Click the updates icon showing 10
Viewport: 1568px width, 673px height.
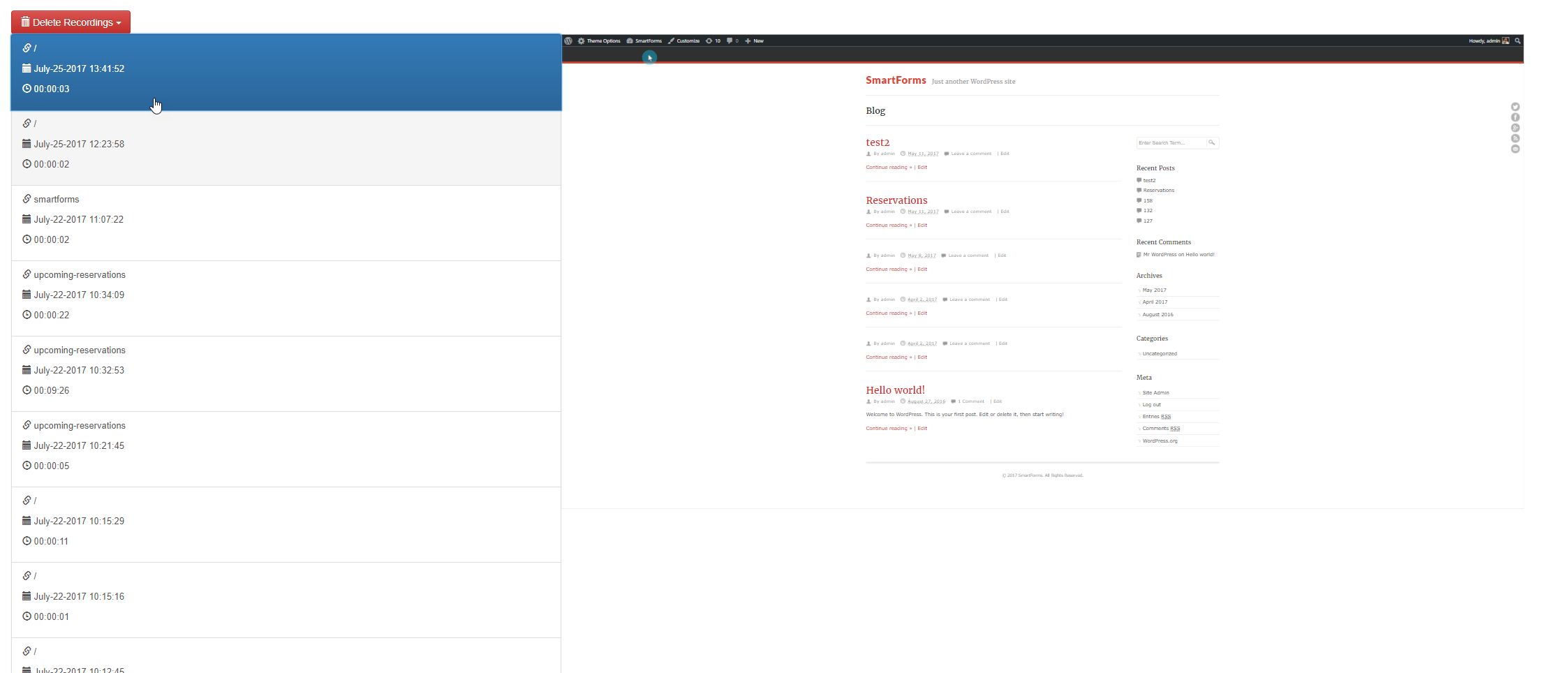pyautogui.click(x=713, y=41)
